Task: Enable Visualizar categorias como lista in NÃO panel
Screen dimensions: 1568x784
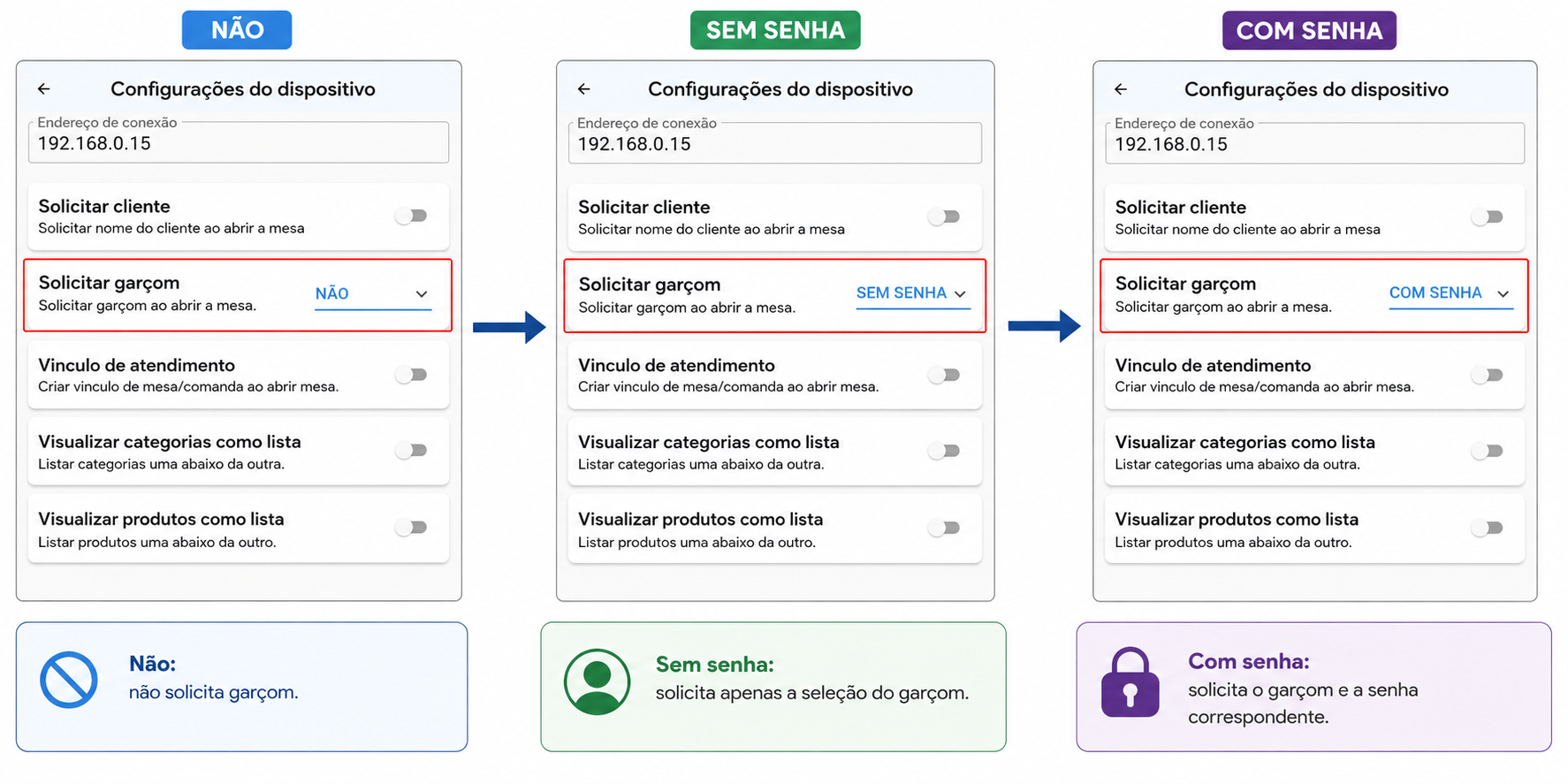Action: [x=412, y=451]
